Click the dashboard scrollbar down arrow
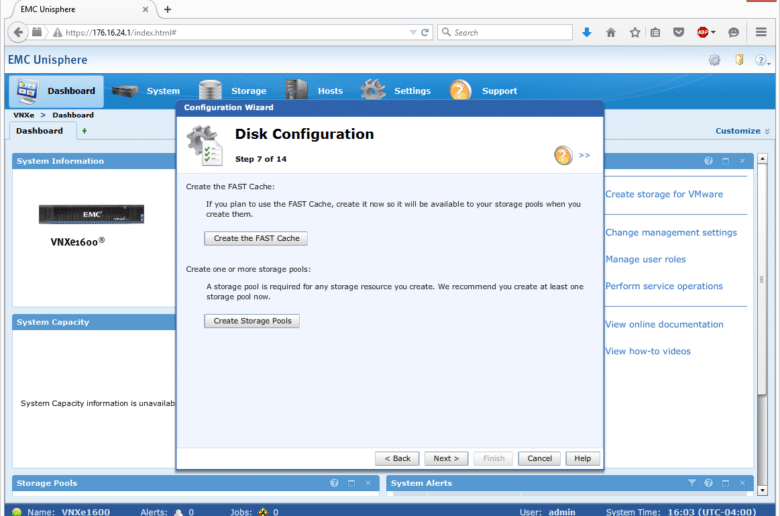Screen dimensions: 780x516 (762, 491)
